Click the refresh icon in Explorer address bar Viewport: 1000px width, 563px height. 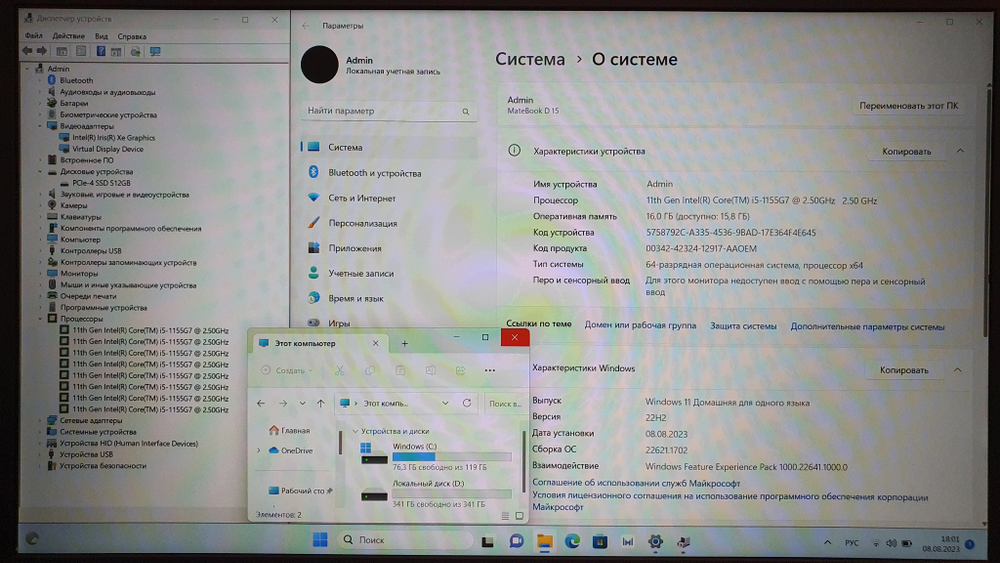click(467, 403)
